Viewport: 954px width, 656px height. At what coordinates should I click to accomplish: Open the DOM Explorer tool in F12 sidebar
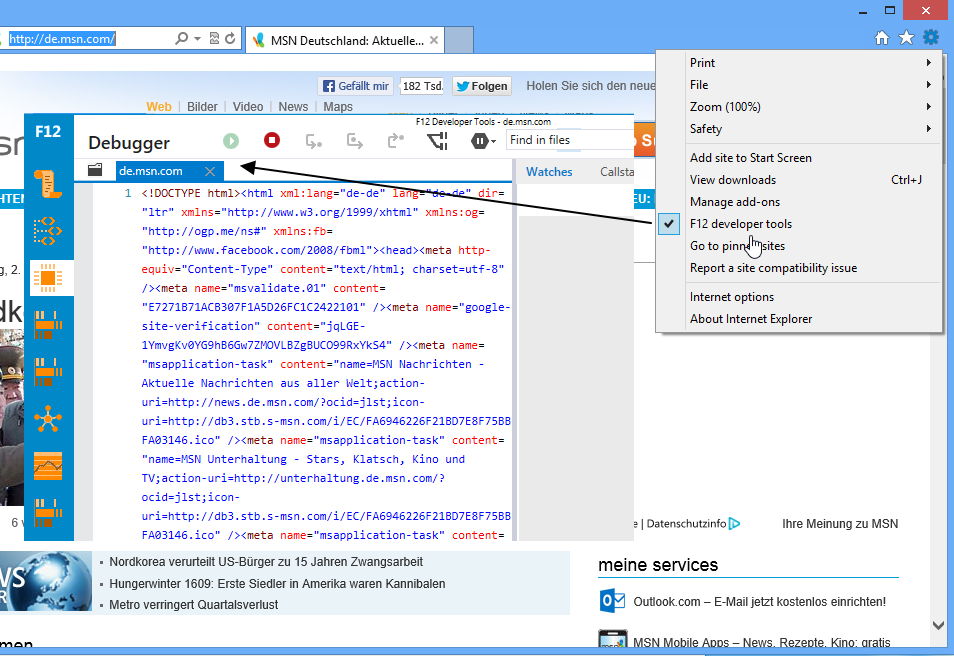[x=48, y=184]
